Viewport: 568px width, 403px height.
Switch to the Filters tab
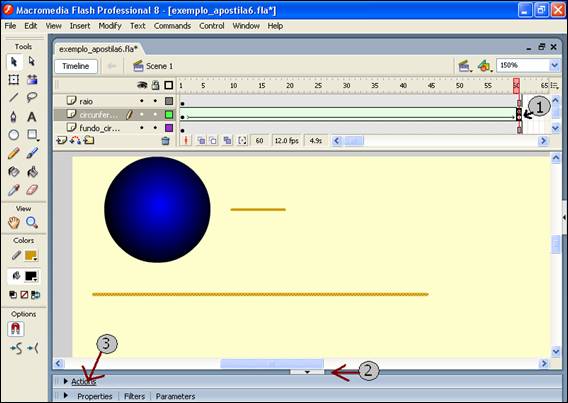pos(134,396)
